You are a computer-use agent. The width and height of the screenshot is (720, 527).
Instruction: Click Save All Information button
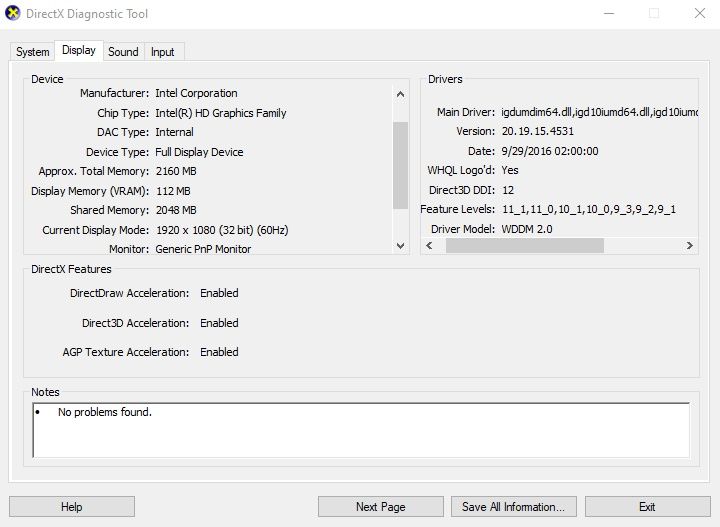(513, 506)
